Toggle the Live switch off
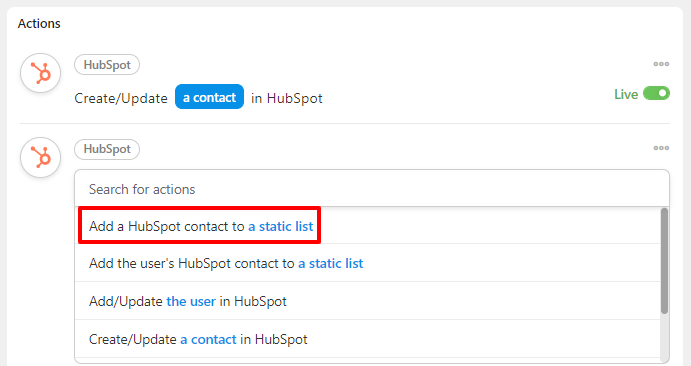 (656, 93)
